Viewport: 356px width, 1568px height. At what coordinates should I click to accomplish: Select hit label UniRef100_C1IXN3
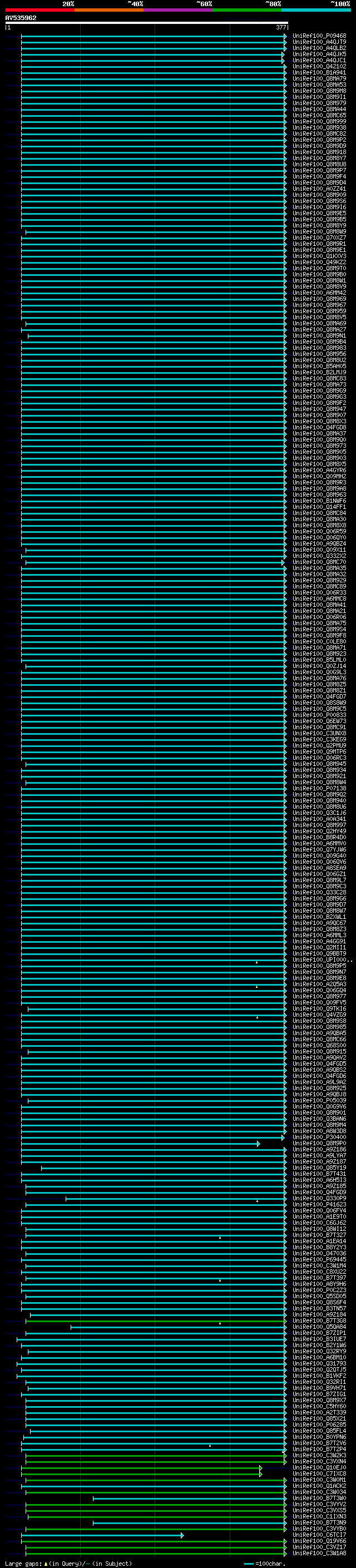click(x=319, y=1516)
